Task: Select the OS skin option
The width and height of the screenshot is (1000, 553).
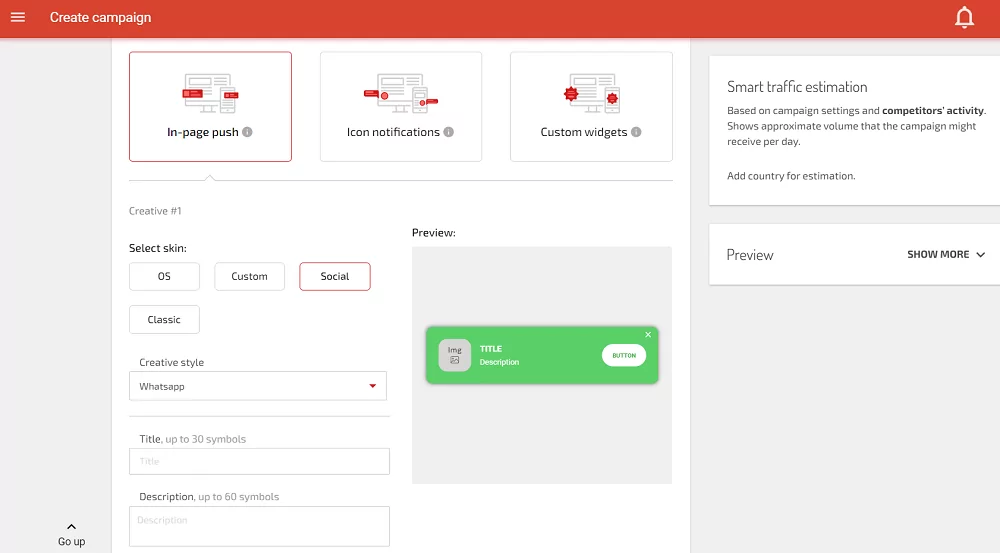Action: pyautogui.click(x=164, y=276)
